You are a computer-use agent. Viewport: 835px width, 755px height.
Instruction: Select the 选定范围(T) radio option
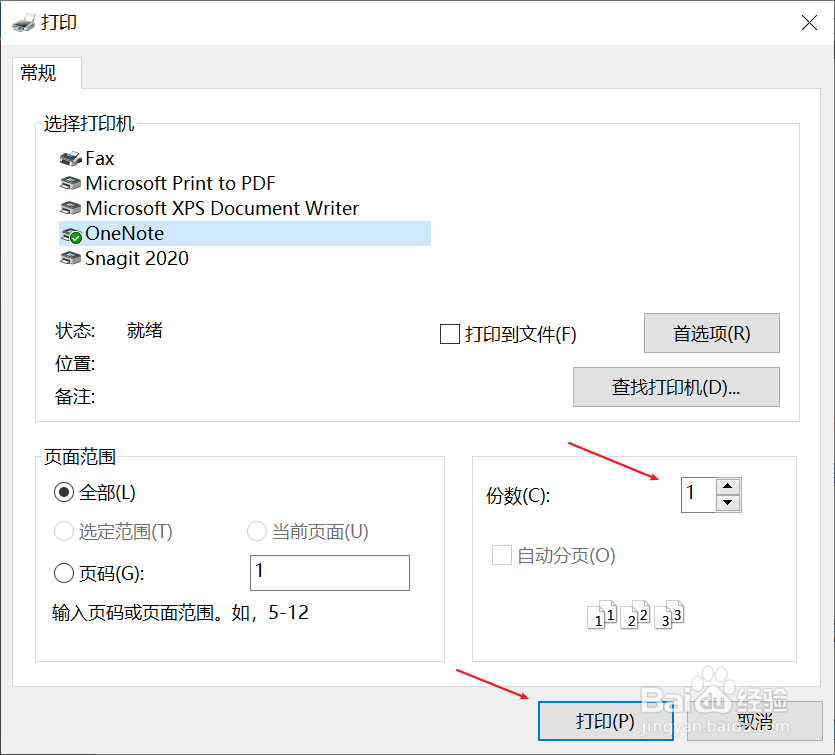tap(64, 531)
